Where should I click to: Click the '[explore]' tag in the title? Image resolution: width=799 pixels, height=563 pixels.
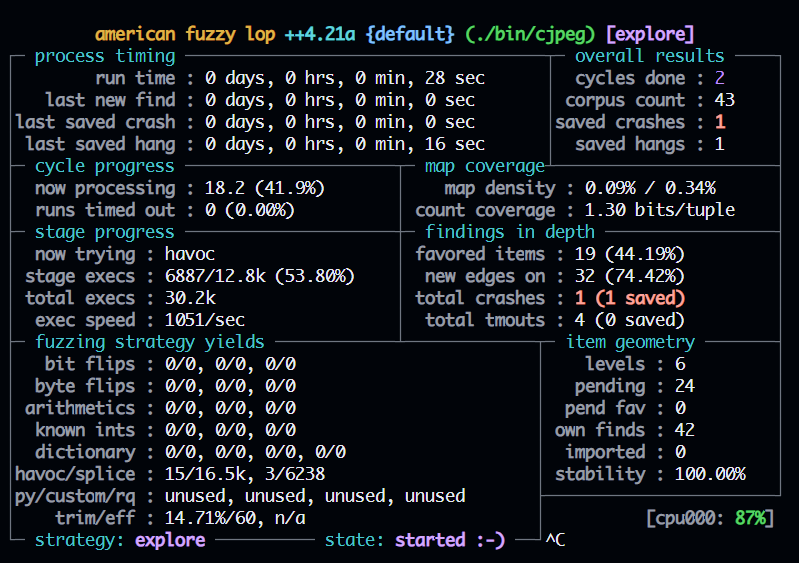click(x=650, y=34)
